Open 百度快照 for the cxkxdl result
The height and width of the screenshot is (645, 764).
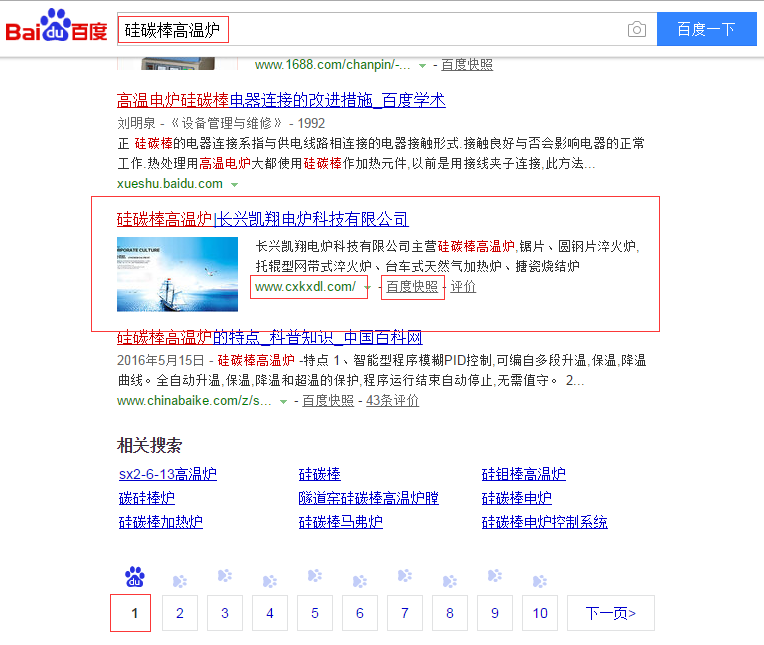tap(412, 287)
